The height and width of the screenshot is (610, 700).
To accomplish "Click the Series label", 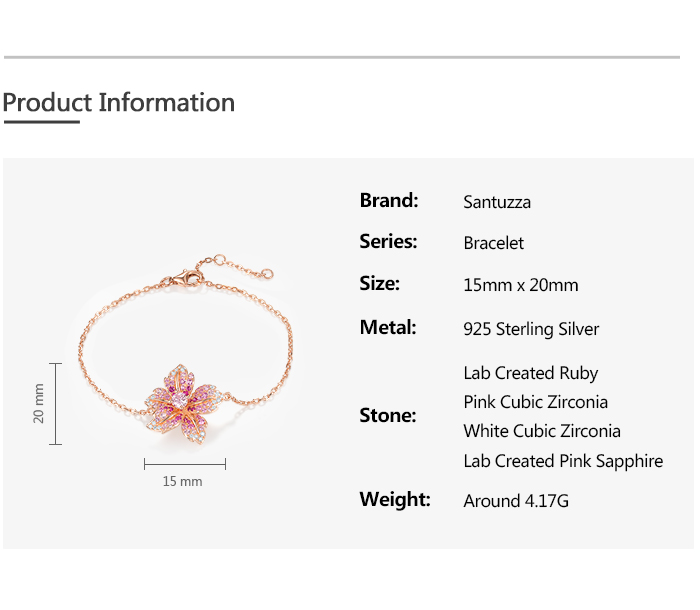I will coord(388,242).
